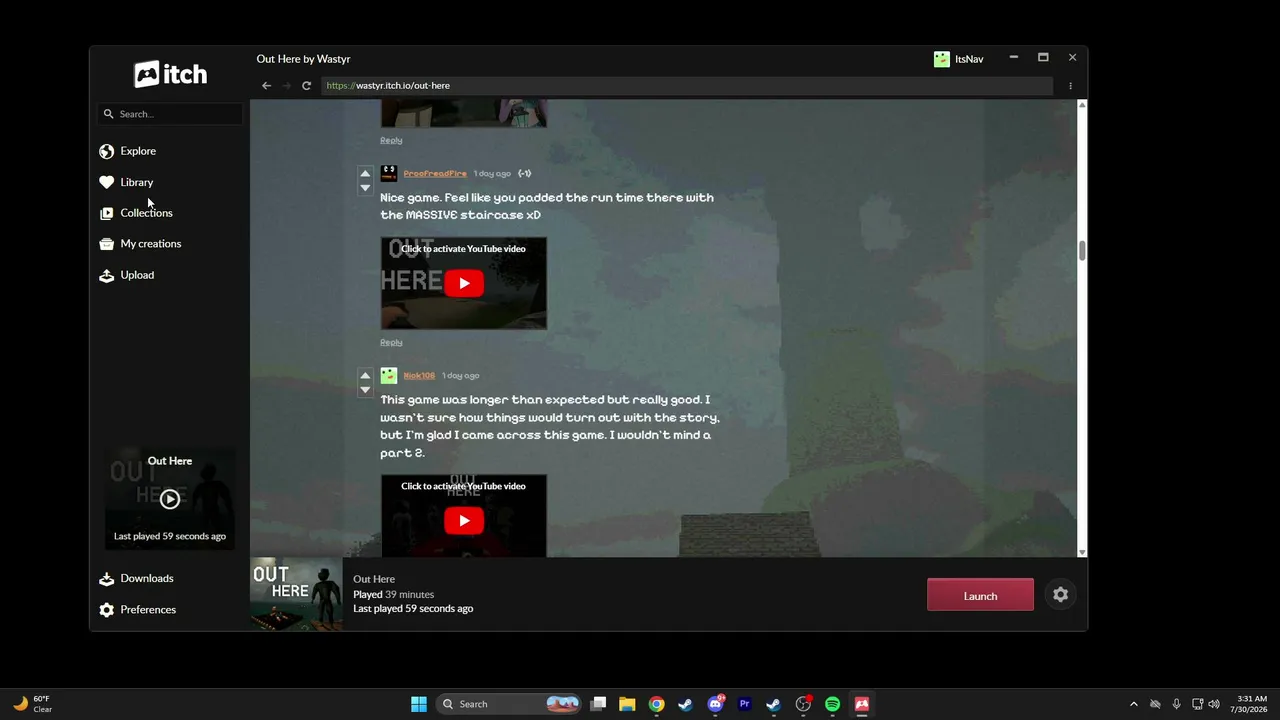Click the page vertical scrollbar thumb
The height and width of the screenshot is (720, 1280).
pyautogui.click(x=1081, y=251)
